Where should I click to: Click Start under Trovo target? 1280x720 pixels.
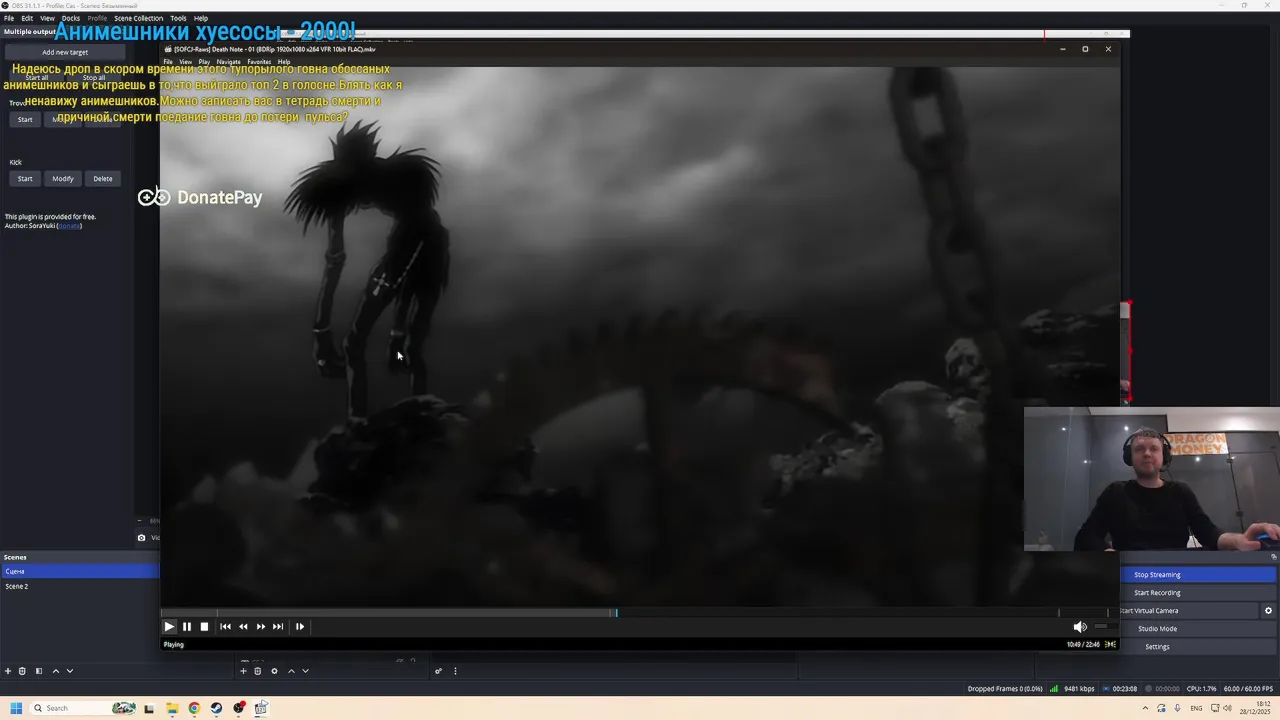(25, 119)
